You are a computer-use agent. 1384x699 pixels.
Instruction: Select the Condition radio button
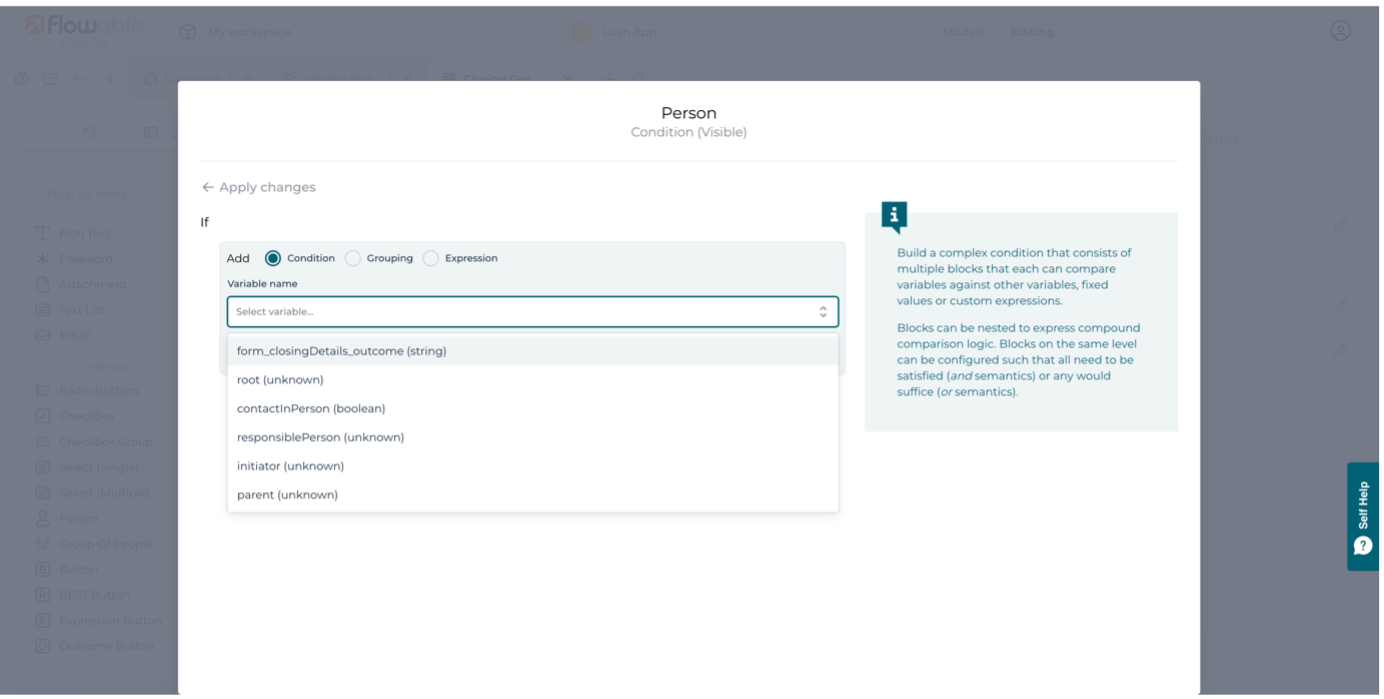pyautogui.click(x=273, y=258)
